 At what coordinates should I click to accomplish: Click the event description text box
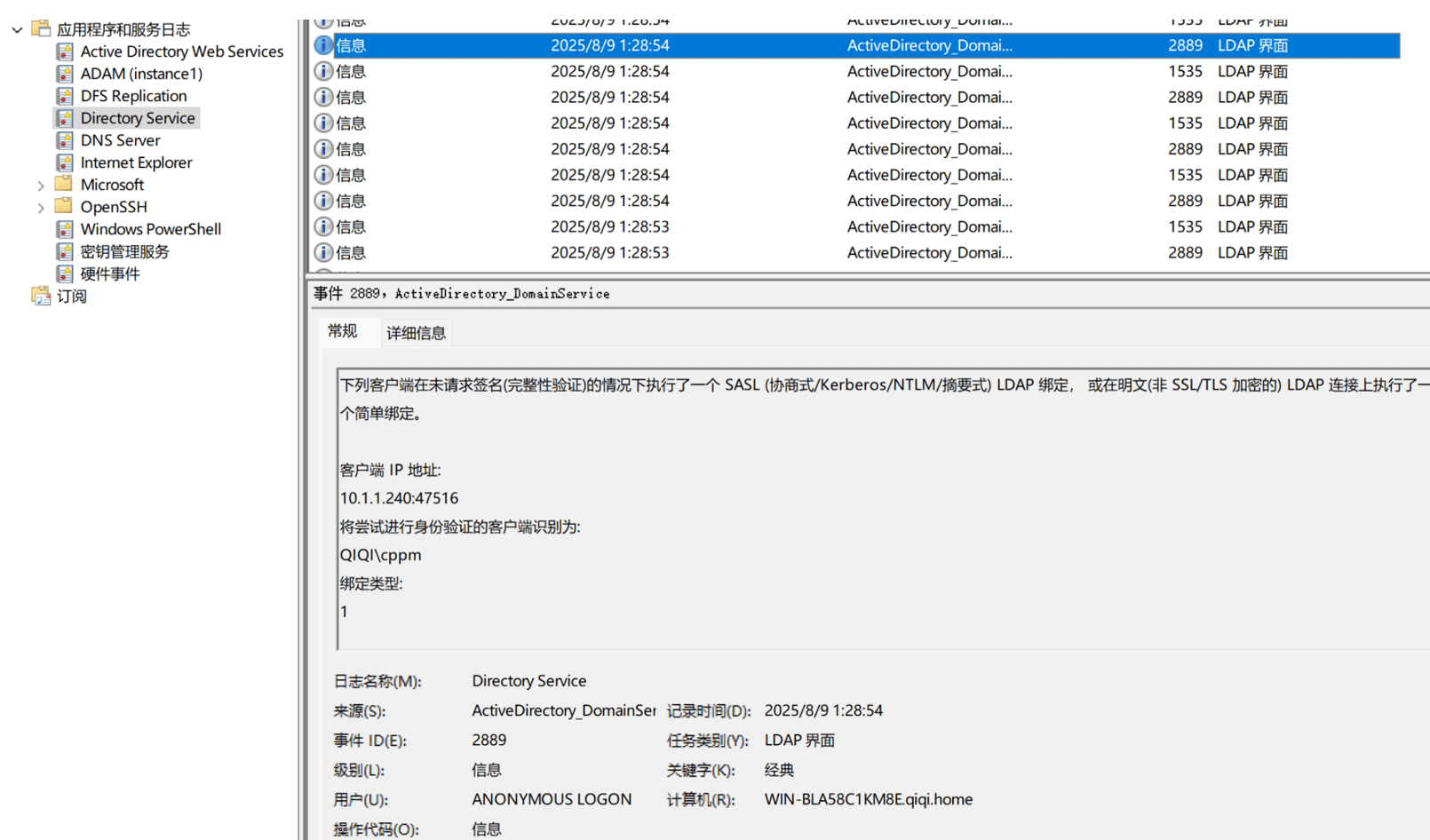(883, 509)
